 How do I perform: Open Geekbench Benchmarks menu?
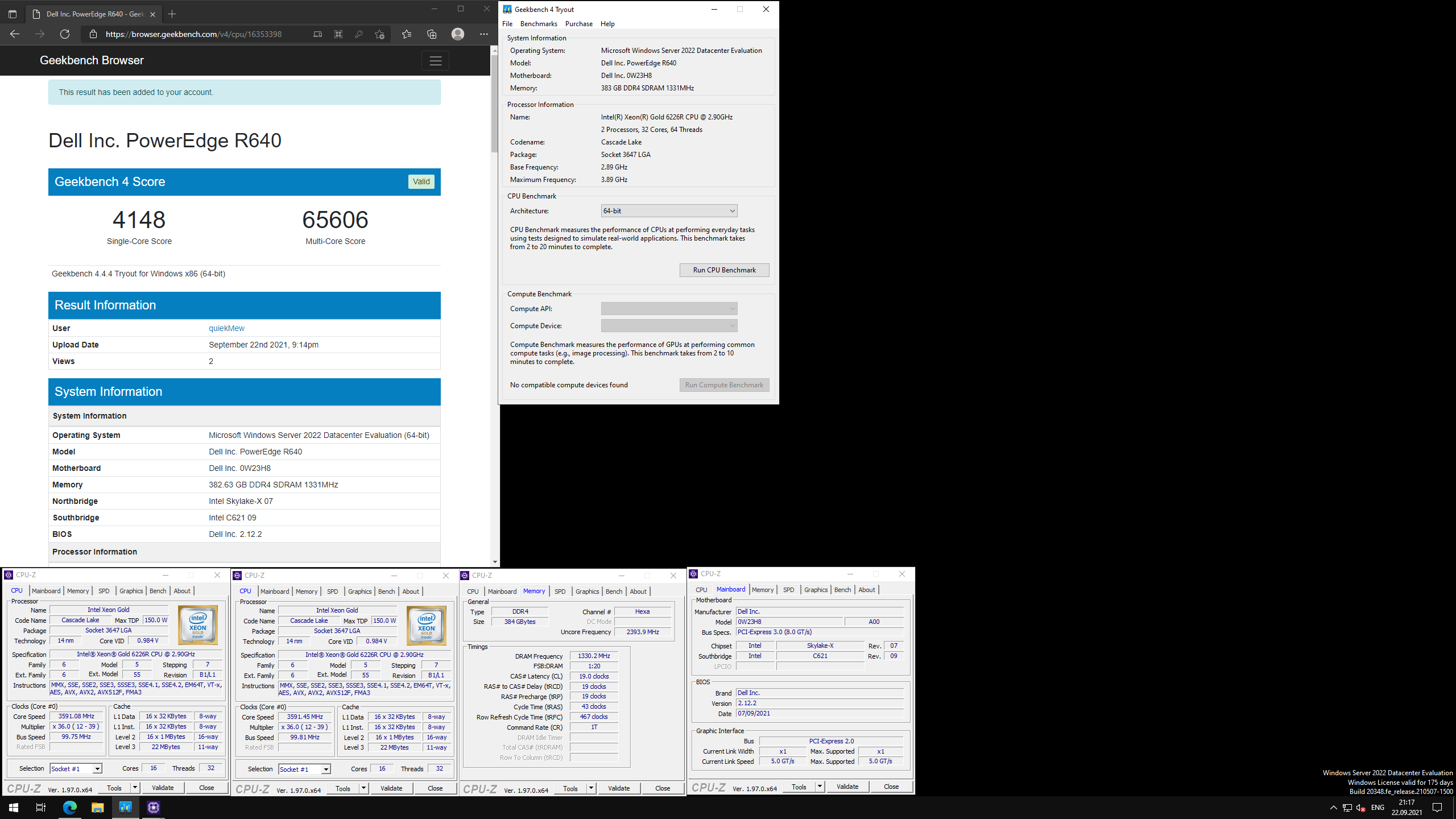tap(539, 24)
